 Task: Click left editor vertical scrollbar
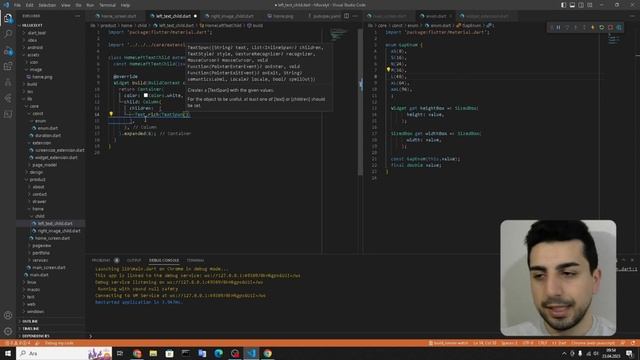coord(360,102)
